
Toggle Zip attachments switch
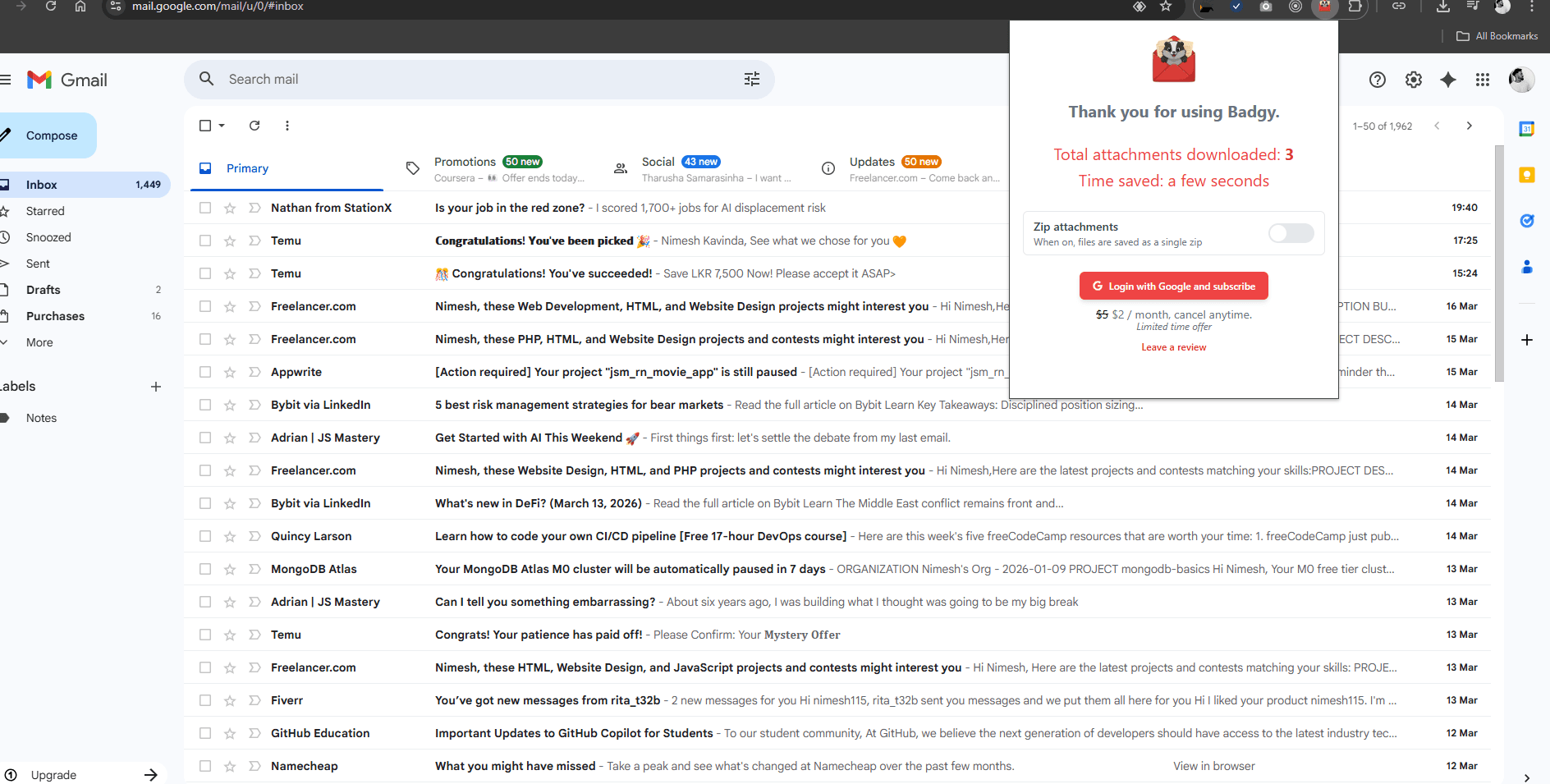click(x=1291, y=233)
